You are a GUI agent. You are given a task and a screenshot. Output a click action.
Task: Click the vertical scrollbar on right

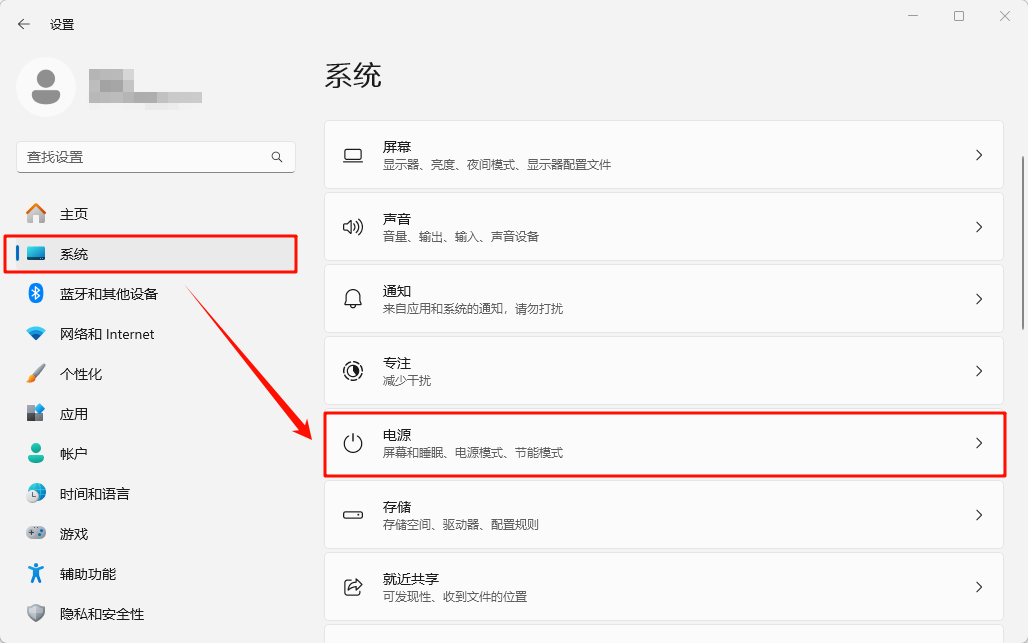point(1022,242)
